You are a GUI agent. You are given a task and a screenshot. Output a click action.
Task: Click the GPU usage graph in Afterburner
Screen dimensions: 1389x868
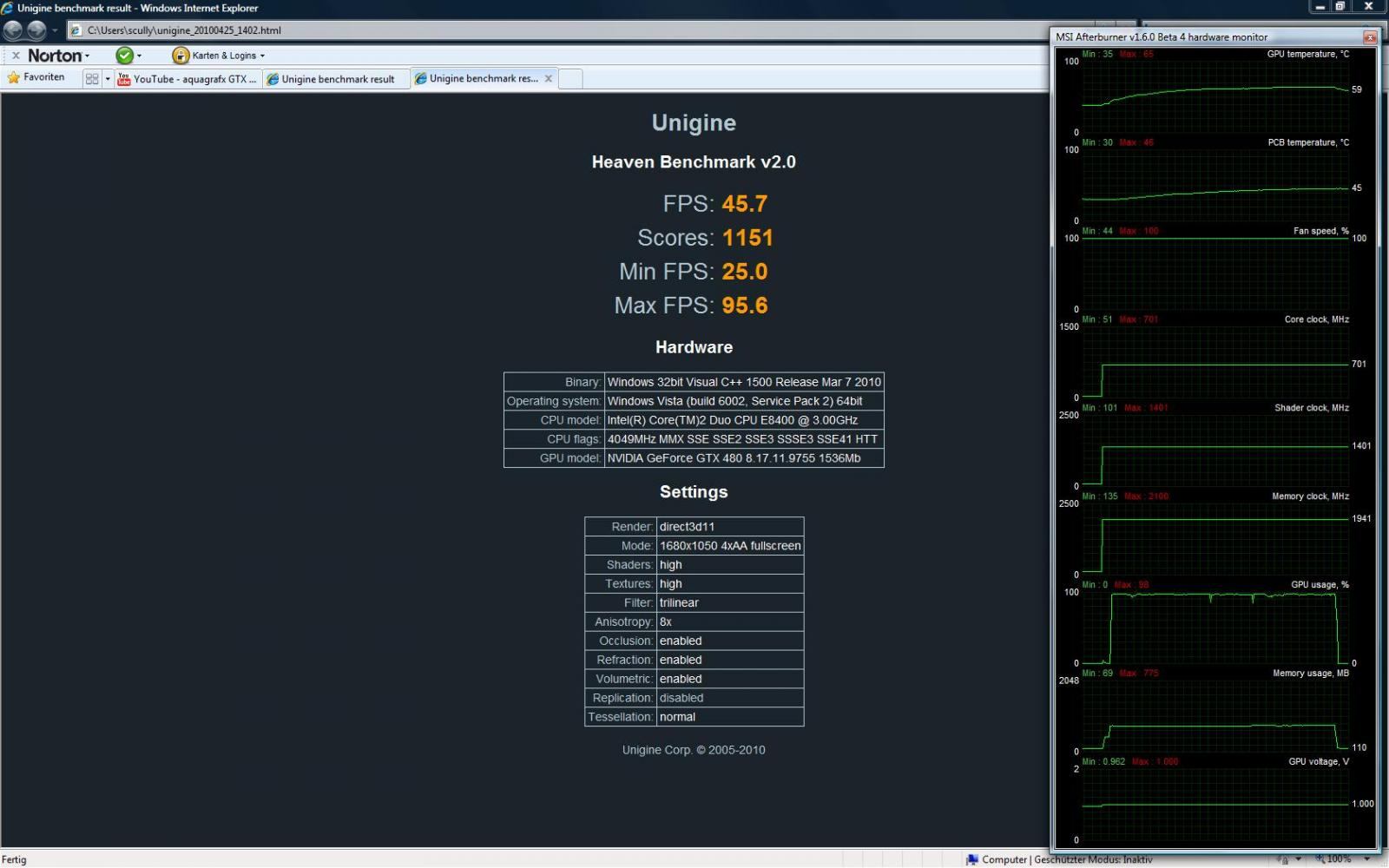(1215, 627)
